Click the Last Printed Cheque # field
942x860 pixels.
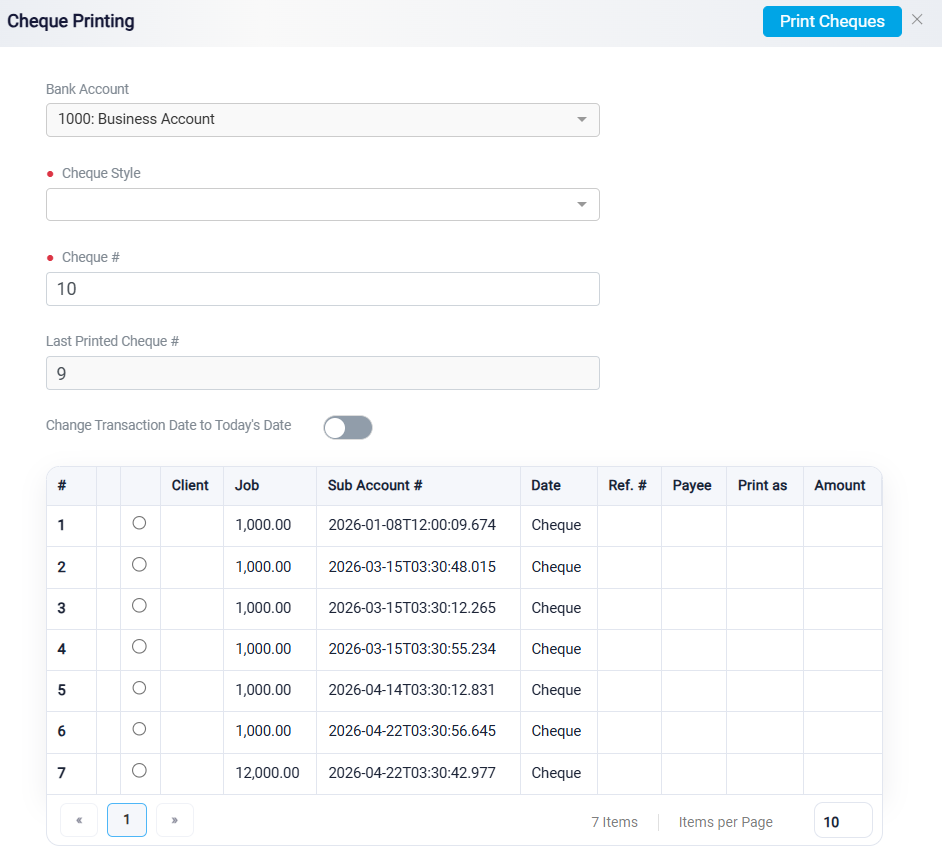[323, 373]
